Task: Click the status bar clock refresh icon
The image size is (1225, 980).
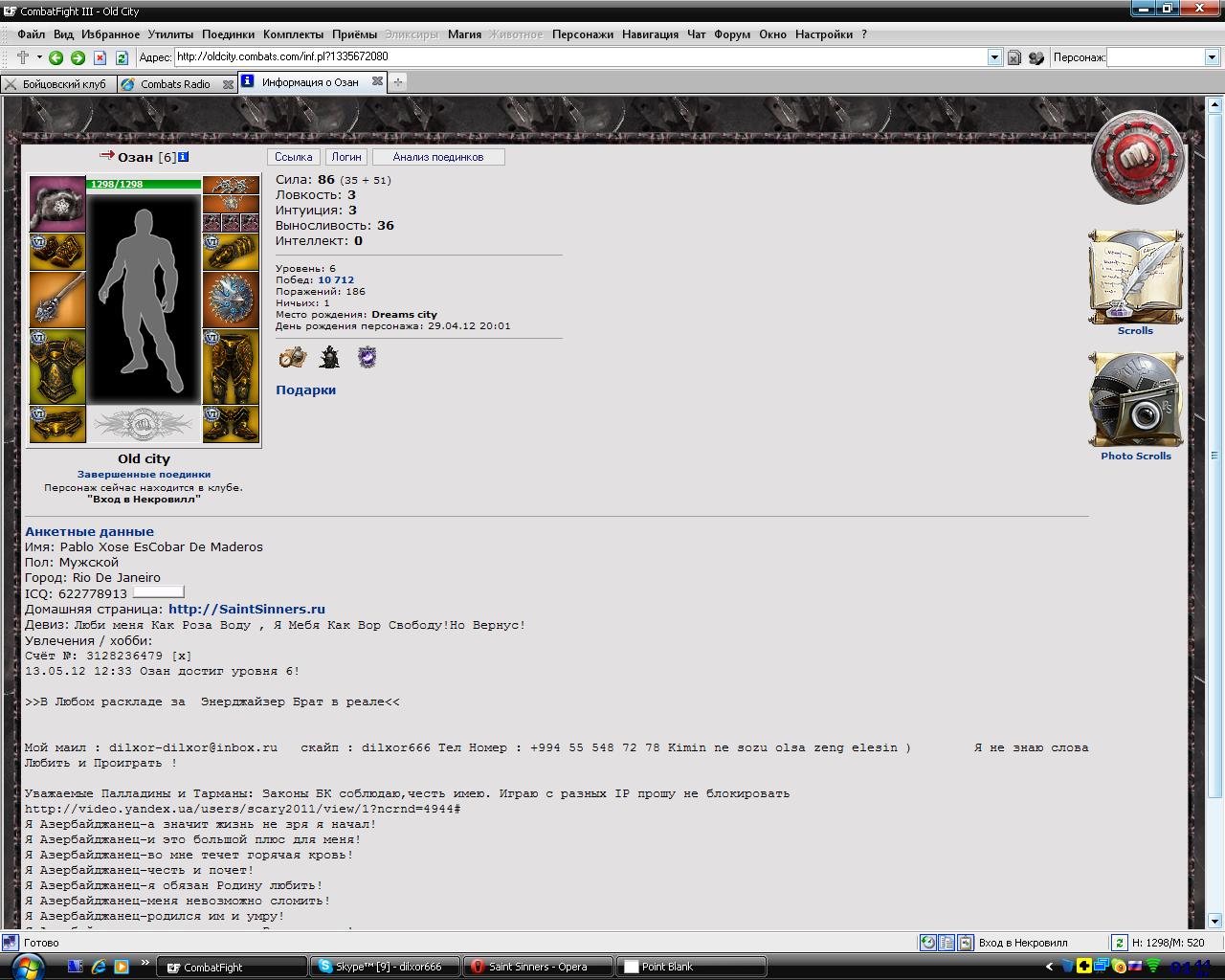Action: click(928, 943)
